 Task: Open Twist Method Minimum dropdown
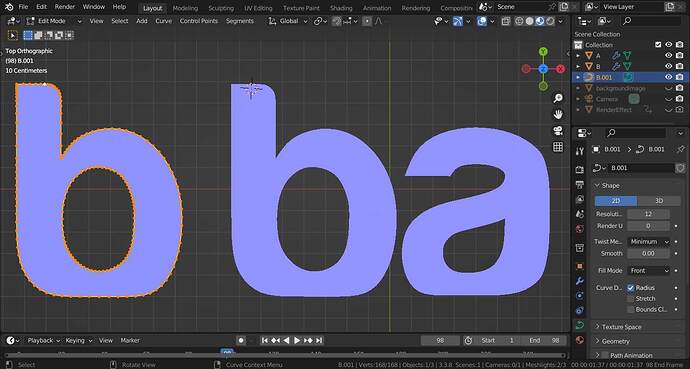[x=648, y=242]
